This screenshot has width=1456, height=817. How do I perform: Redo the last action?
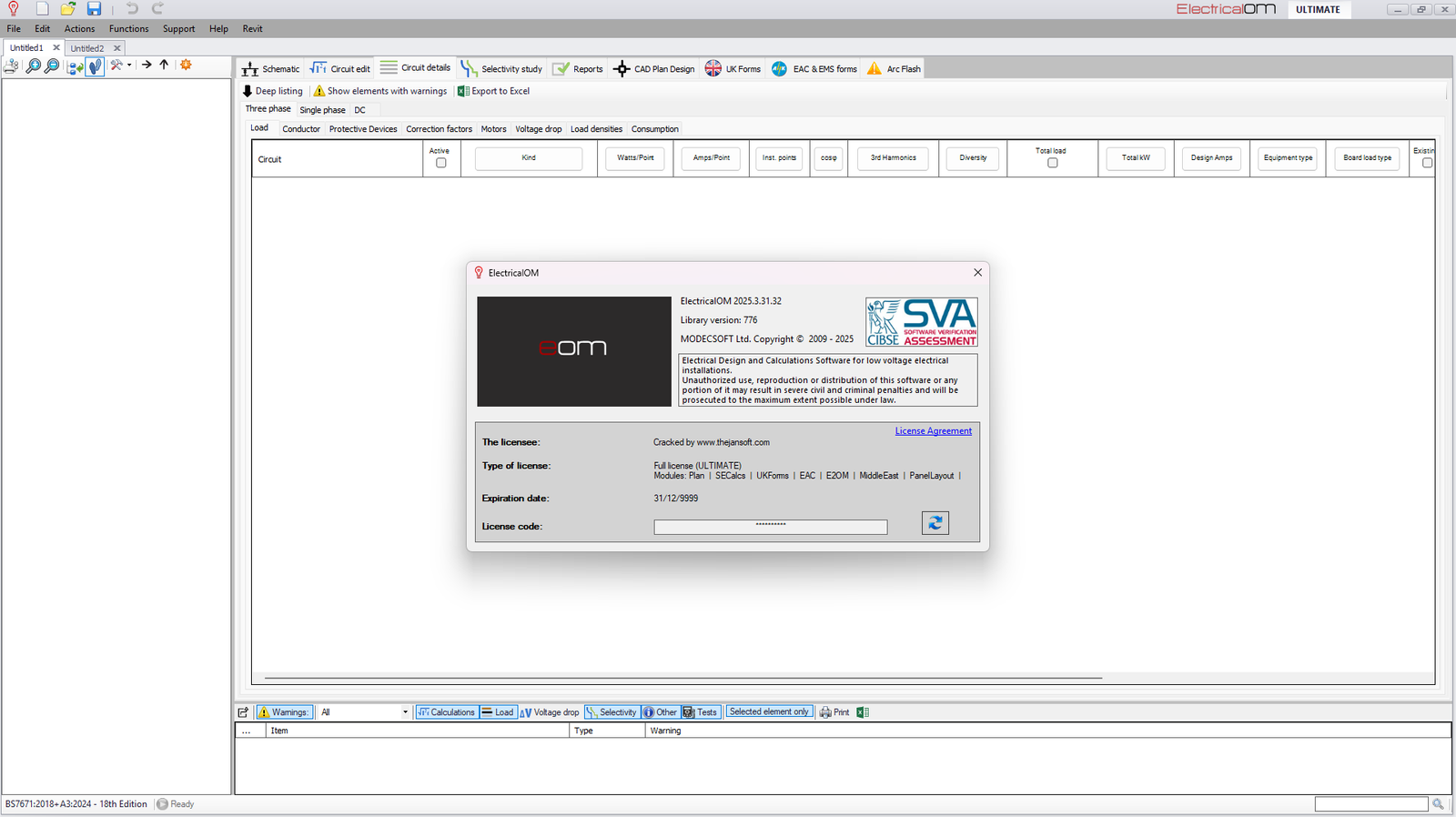157,8
